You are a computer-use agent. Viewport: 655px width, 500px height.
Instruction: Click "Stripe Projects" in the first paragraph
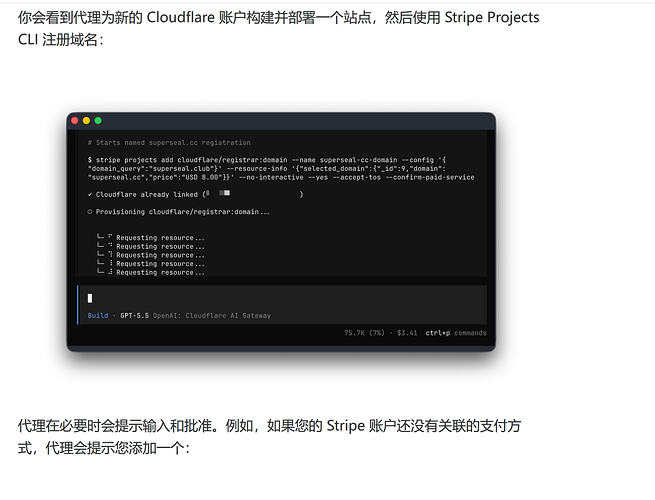coord(492,18)
